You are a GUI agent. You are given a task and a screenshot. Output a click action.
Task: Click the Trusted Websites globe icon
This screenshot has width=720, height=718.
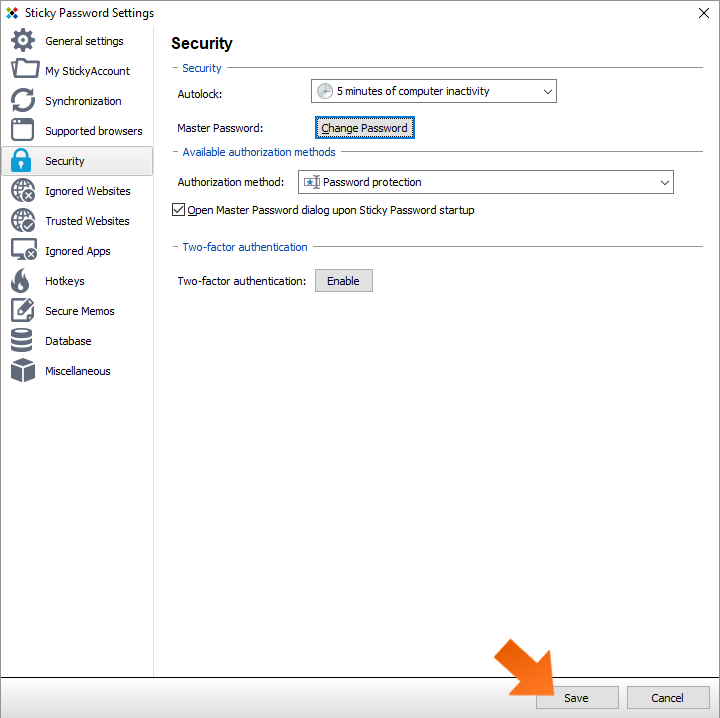23,220
